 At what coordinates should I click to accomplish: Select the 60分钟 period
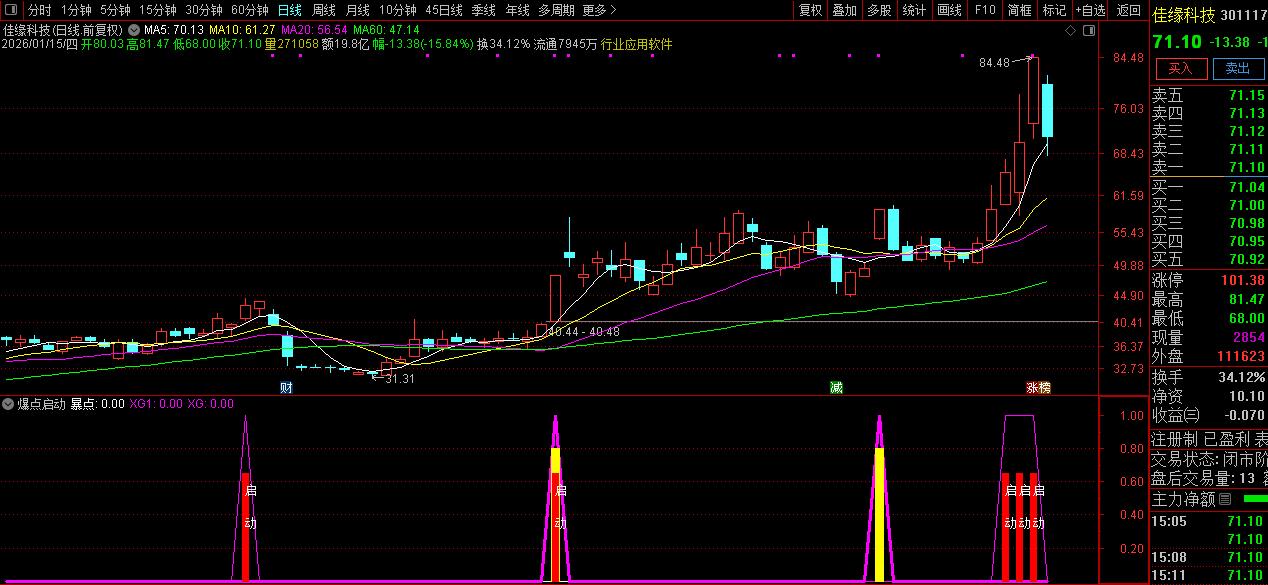[x=250, y=10]
